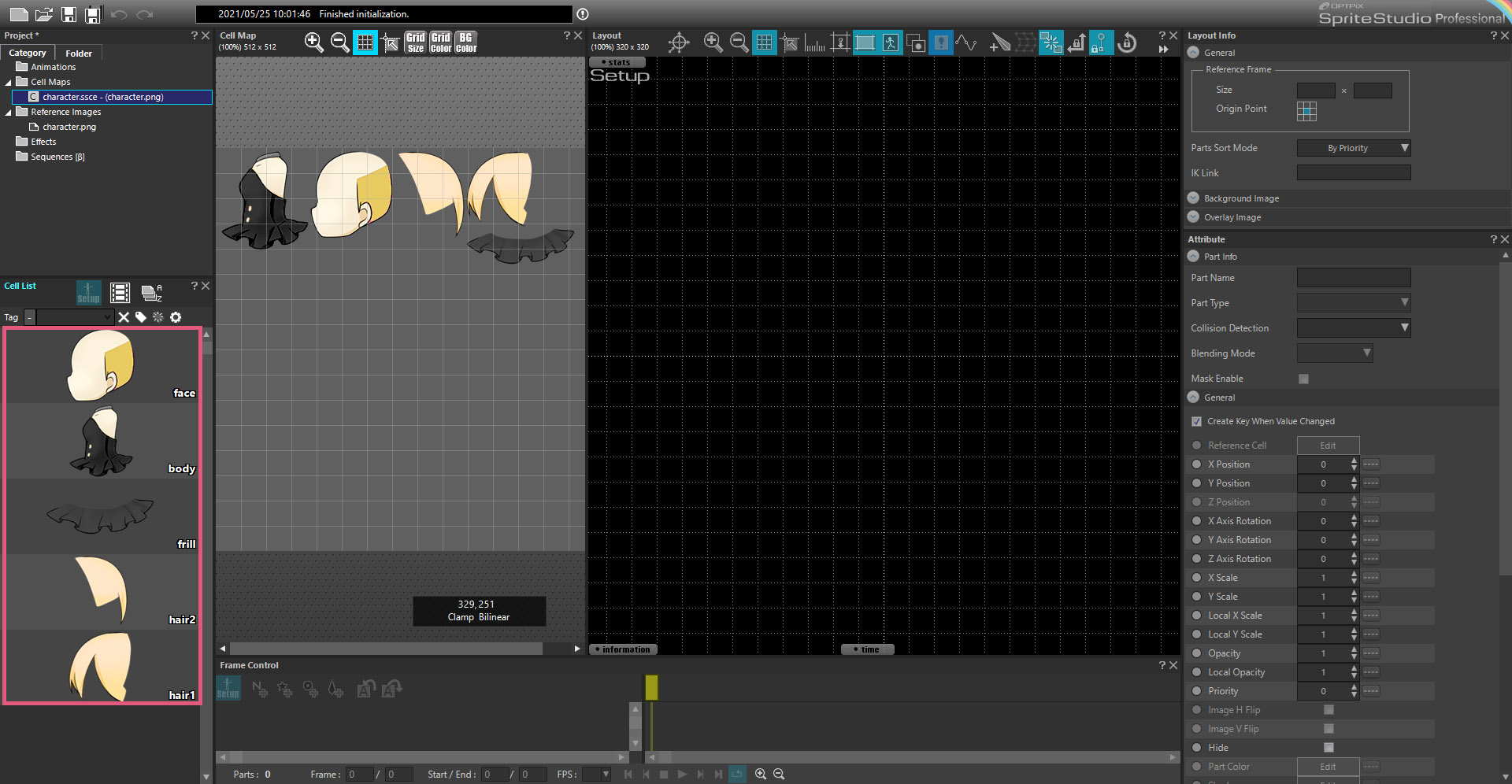Viewport: 1512px width, 784px height.
Task: Click the Grid Size icon in Cell Map
Action: pos(415,43)
